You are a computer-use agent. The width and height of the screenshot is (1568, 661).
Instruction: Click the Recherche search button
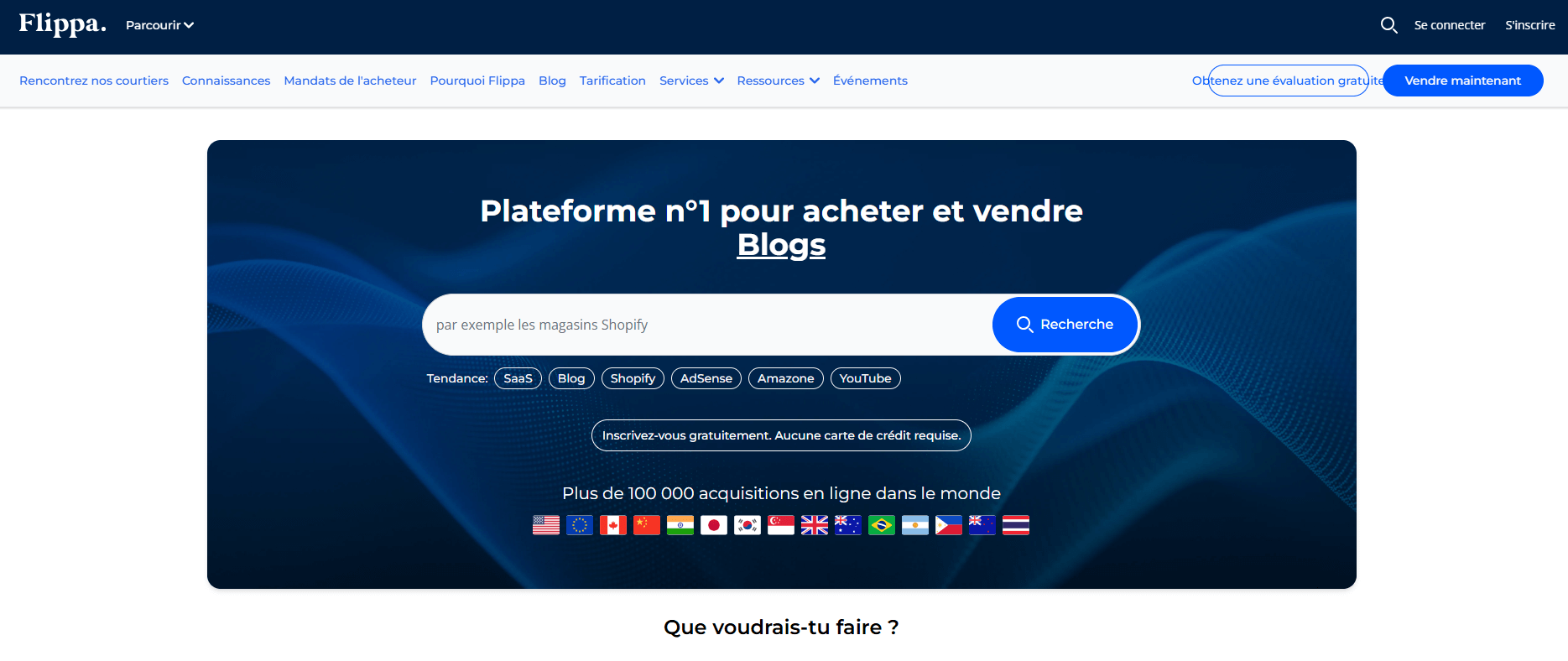1065,325
